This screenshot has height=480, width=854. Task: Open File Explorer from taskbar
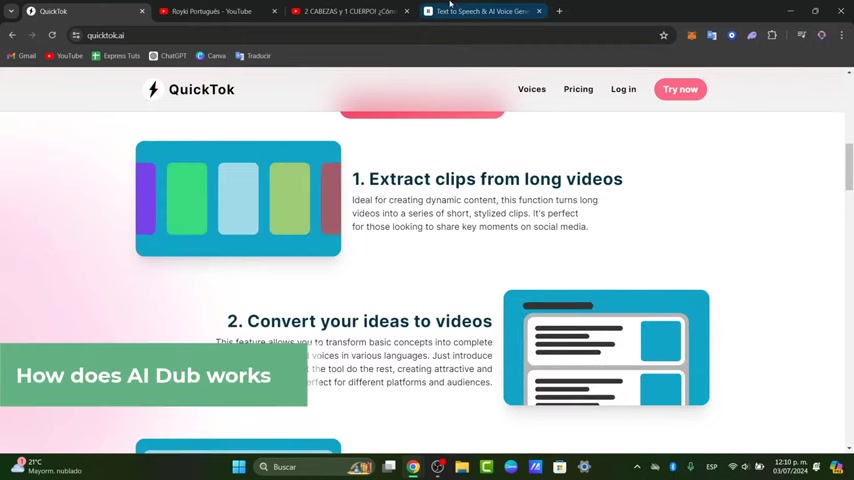point(462,467)
